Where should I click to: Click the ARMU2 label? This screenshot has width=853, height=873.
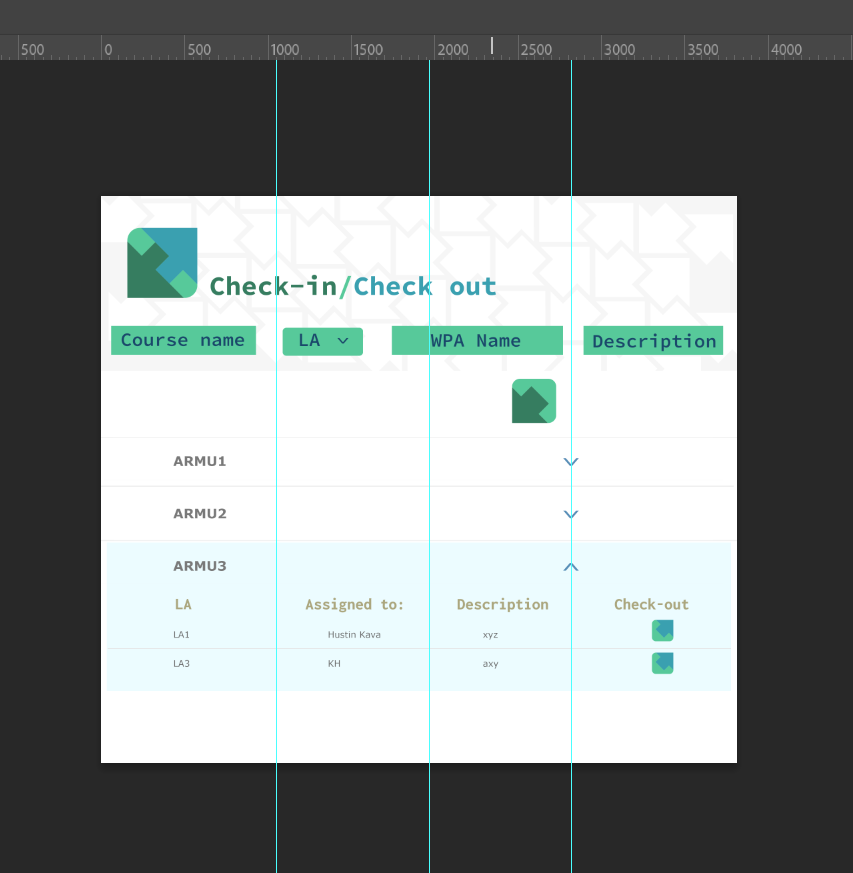tap(200, 513)
